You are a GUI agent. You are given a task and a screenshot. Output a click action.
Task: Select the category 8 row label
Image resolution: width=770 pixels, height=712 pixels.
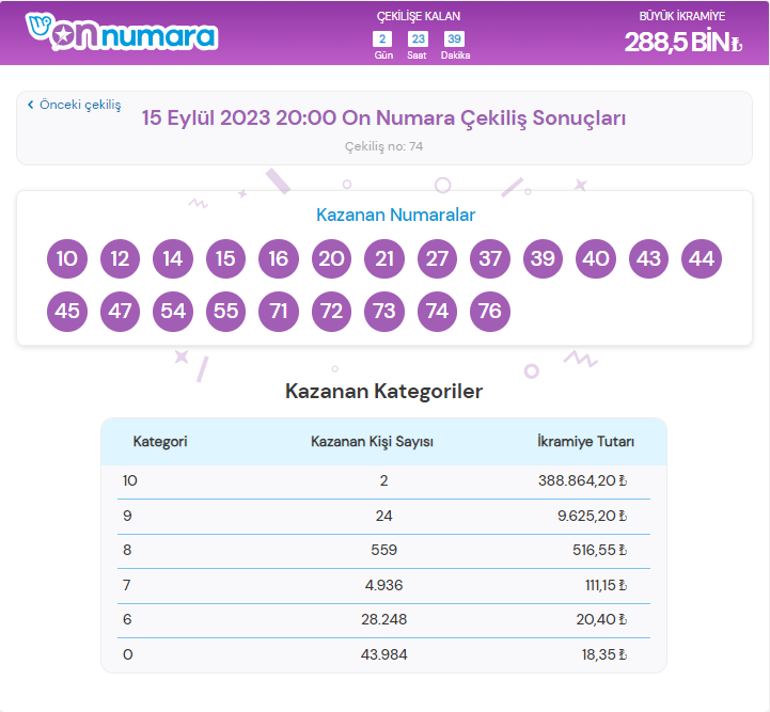point(127,550)
